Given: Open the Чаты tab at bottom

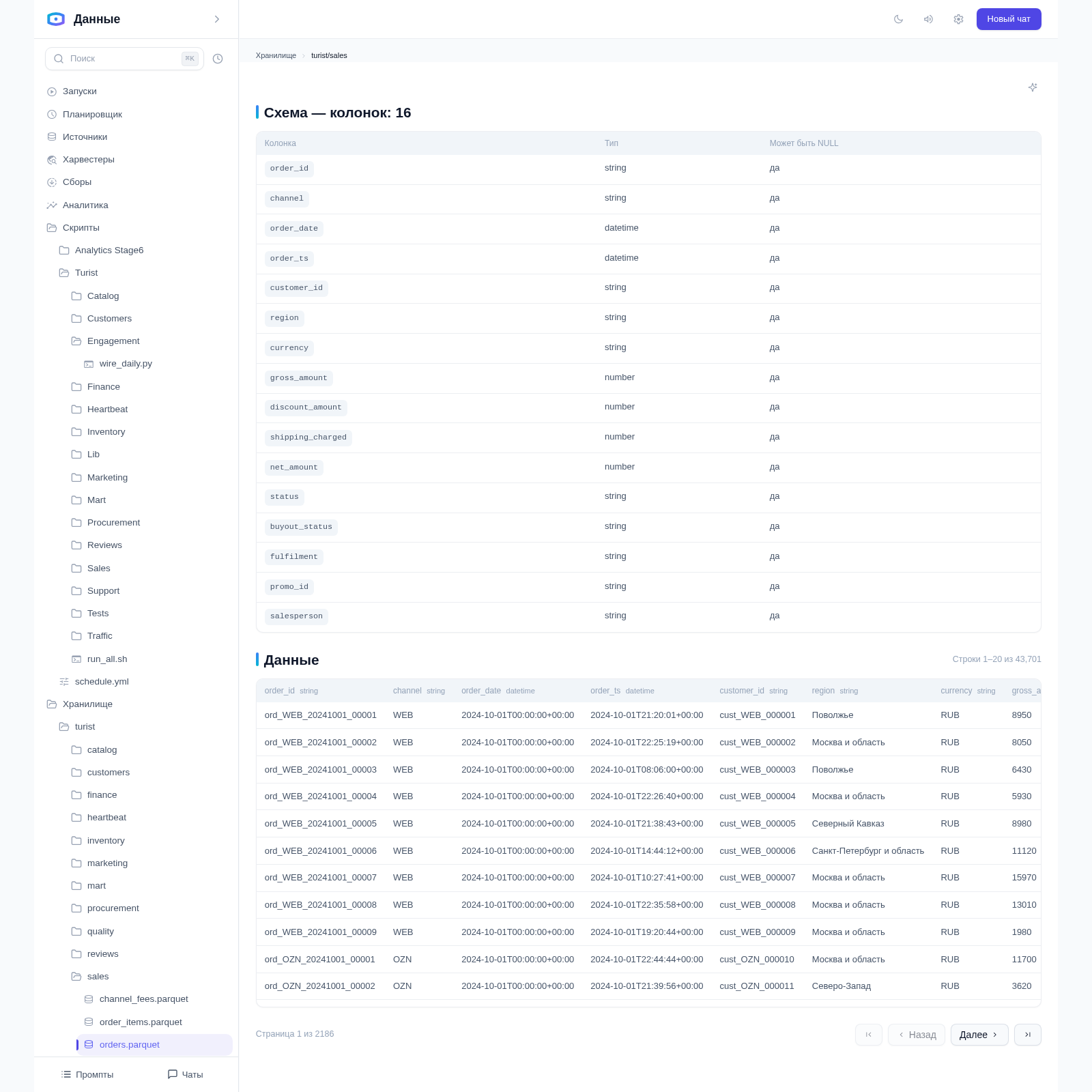Looking at the screenshot, I should pyautogui.click(x=186, y=1075).
